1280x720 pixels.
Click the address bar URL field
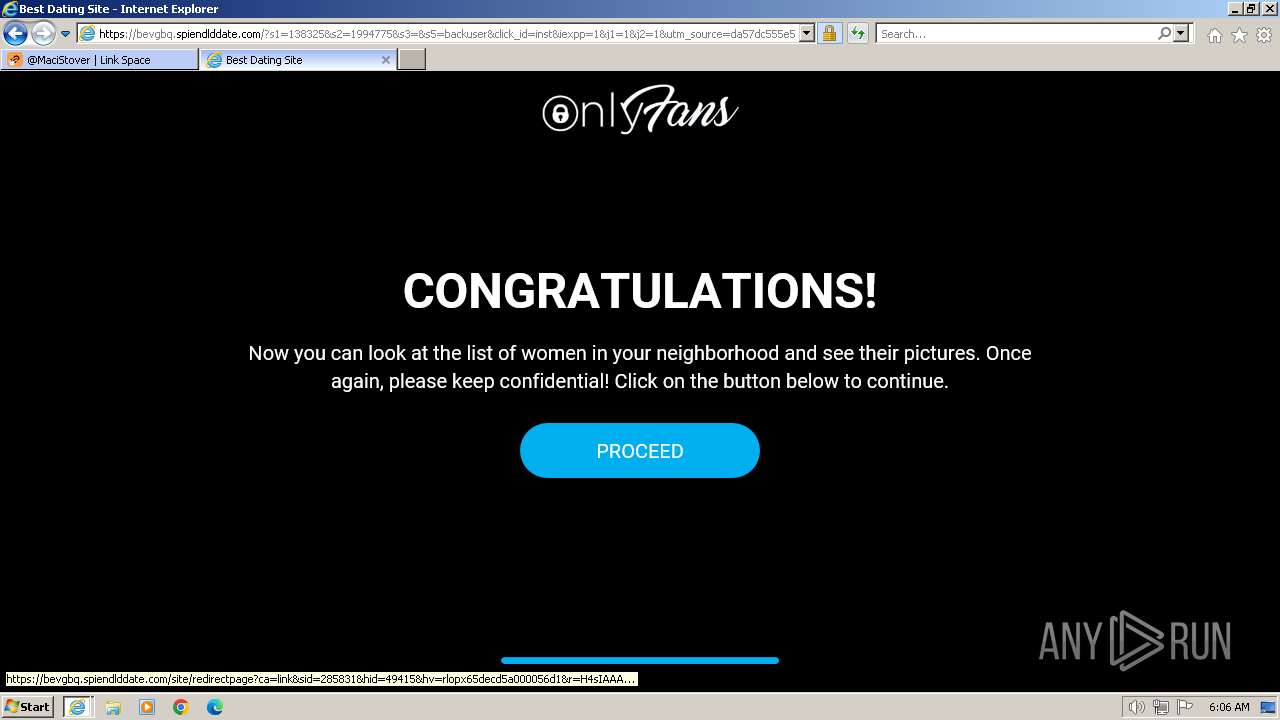(x=447, y=34)
